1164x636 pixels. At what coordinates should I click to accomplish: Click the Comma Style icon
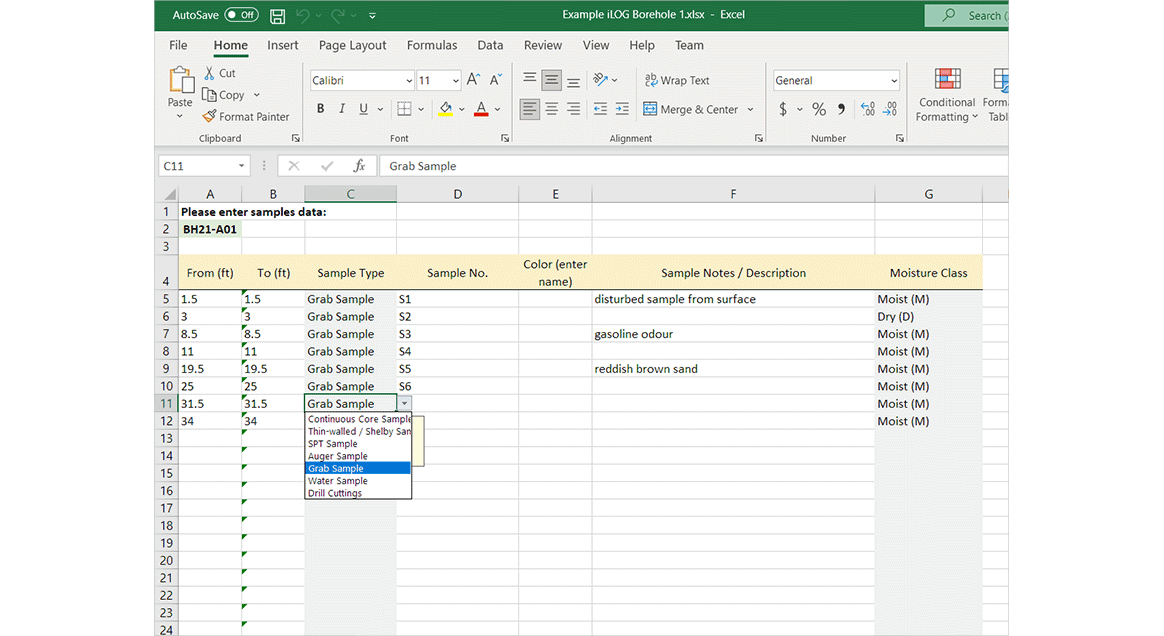(841, 109)
